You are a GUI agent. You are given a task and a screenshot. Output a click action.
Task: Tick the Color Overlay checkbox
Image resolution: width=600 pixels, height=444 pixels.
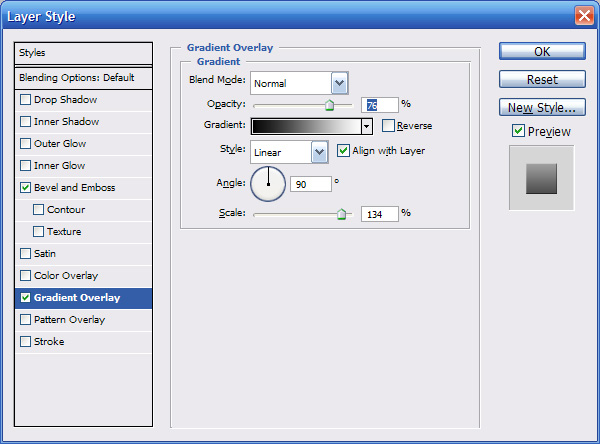pyautogui.click(x=25, y=276)
